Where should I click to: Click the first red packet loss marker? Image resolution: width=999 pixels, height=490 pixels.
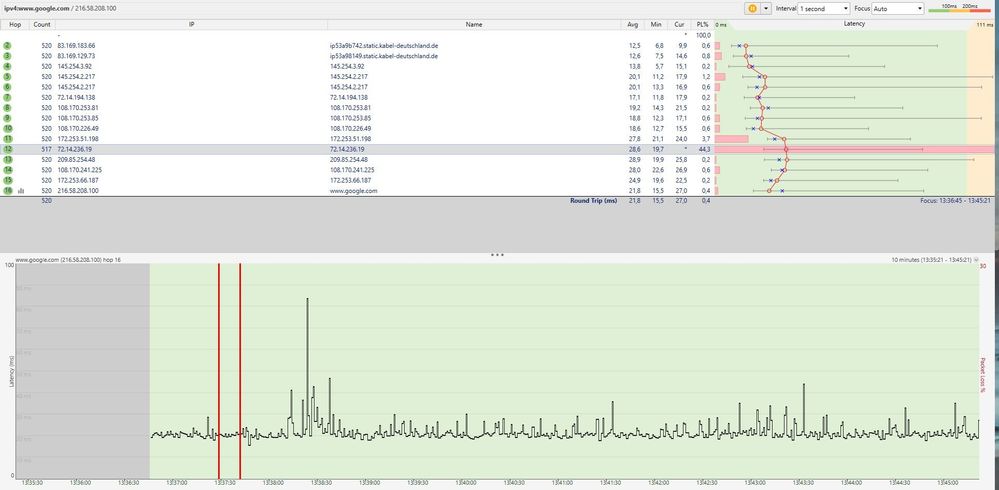219,370
